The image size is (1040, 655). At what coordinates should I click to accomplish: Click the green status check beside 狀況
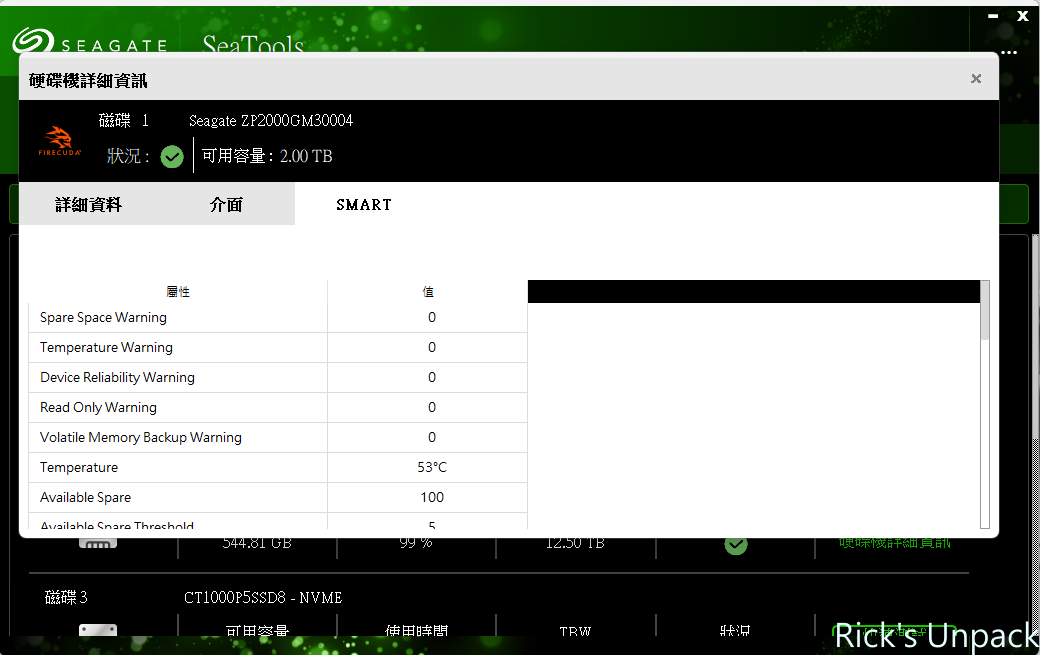coord(171,156)
